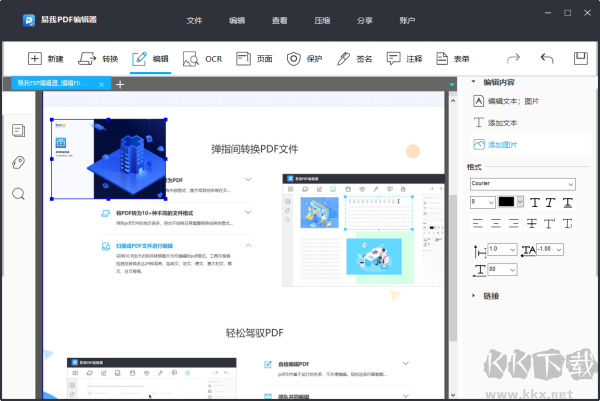Open the 文件 menu
The image size is (600, 401).
point(194,20)
